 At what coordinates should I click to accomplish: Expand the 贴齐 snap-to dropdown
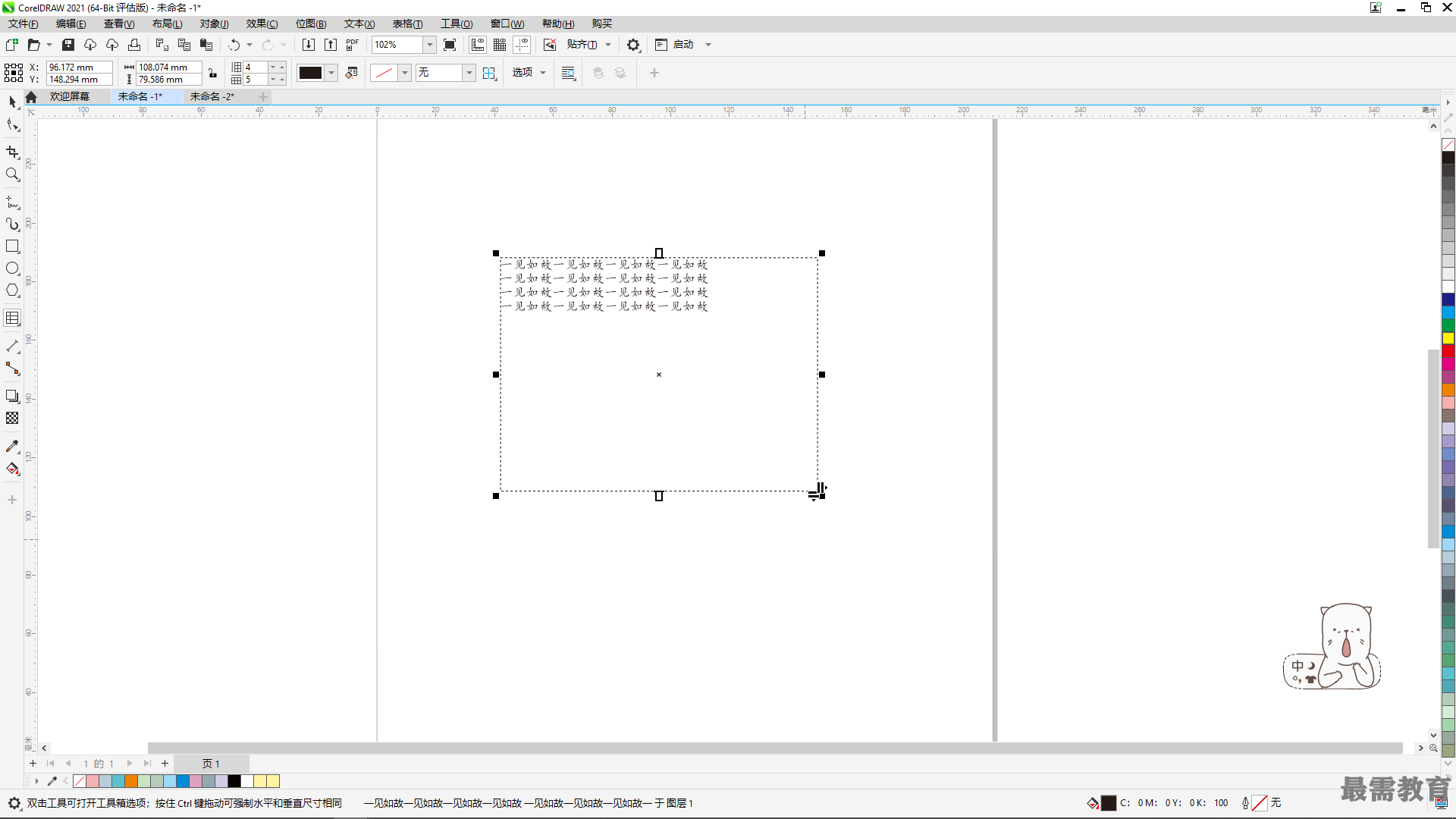608,45
